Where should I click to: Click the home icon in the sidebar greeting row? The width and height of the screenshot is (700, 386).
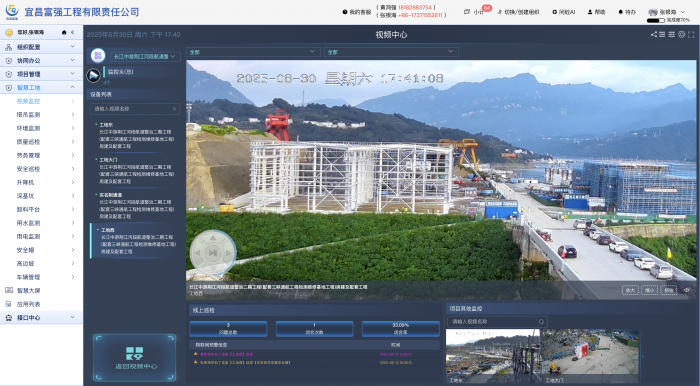pos(64,32)
